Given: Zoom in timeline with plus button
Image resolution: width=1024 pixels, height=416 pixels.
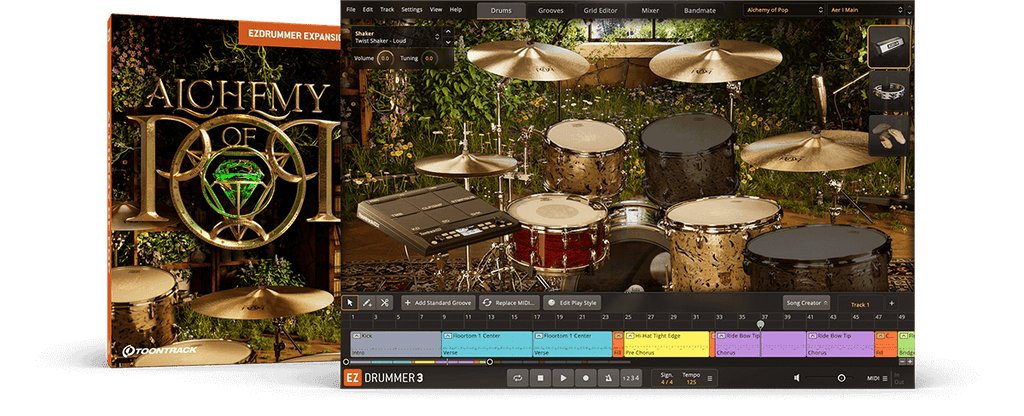Looking at the screenshot, I should click(910, 361).
